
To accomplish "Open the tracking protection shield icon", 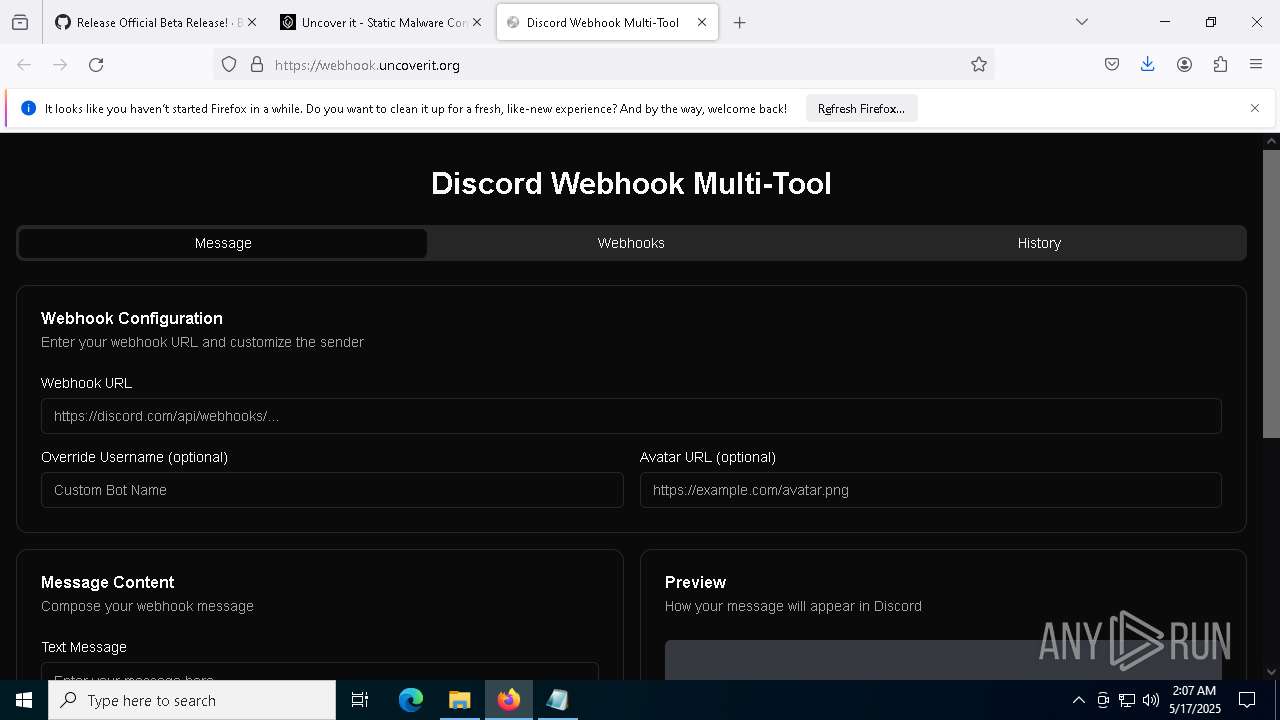I will (x=229, y=65).
